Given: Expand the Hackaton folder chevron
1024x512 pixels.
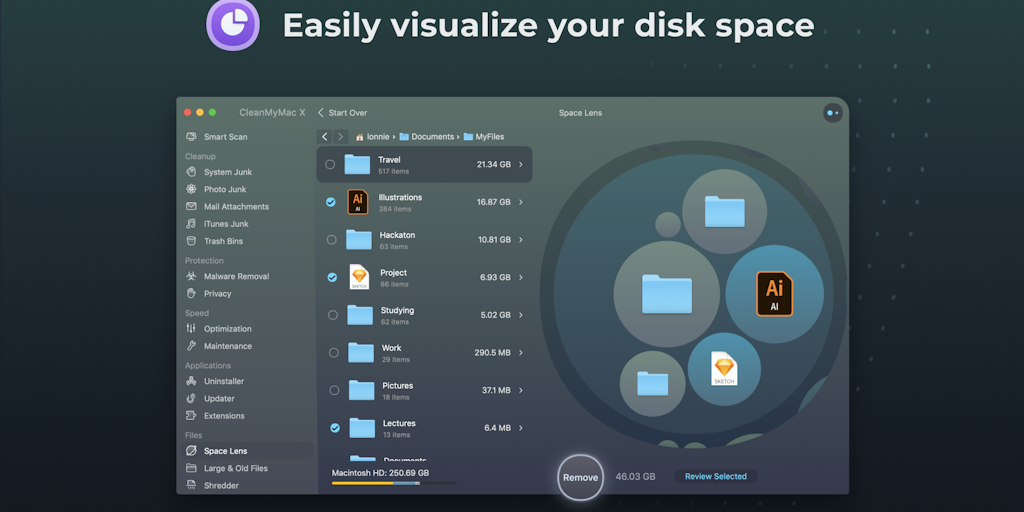Looking at the screenshot, I should click(520, 240).
